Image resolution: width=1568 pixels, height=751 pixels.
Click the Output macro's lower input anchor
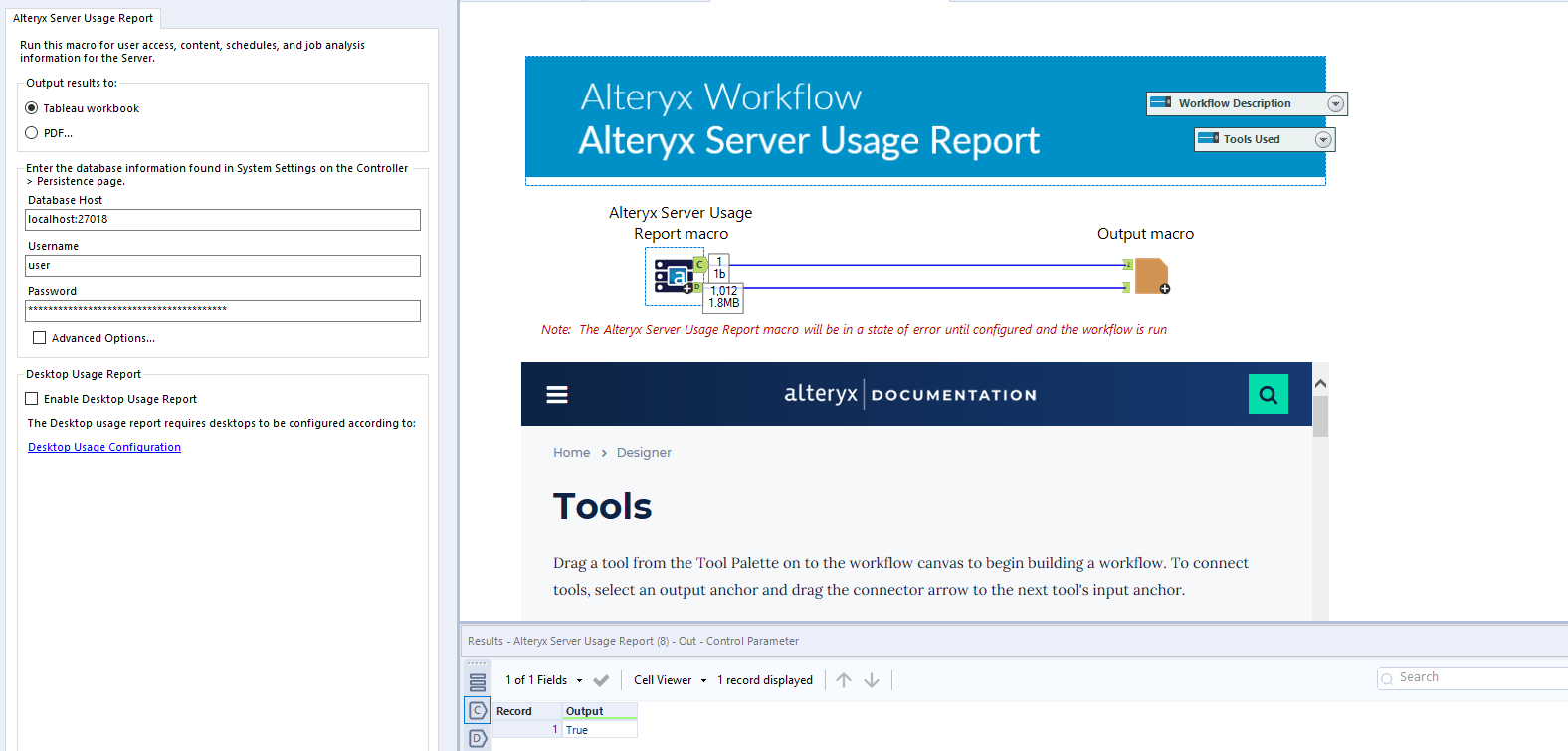[1126, 287]
